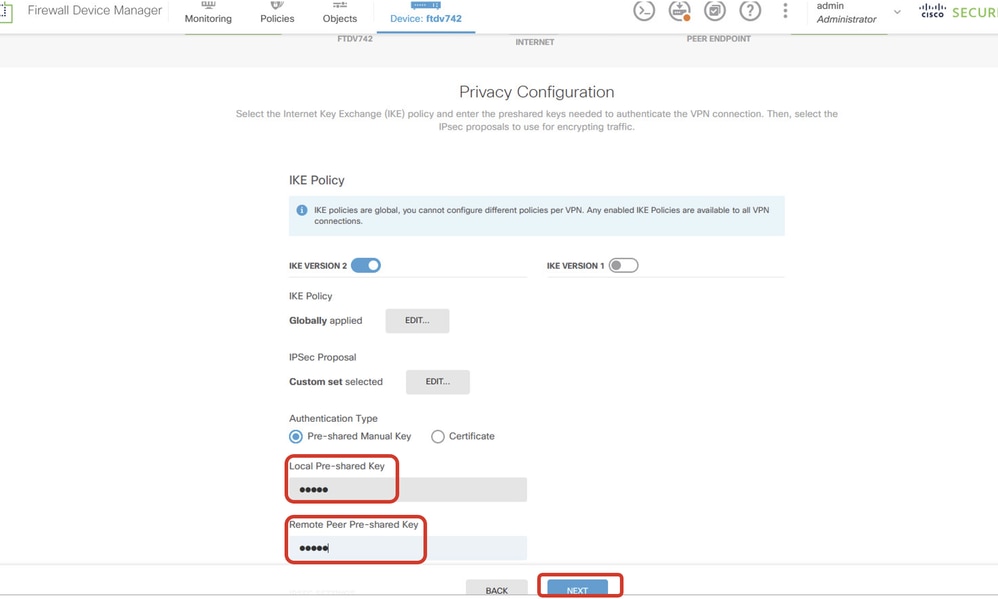Open the Policies tab
This screenshot has width=998, height=599.
277,13
